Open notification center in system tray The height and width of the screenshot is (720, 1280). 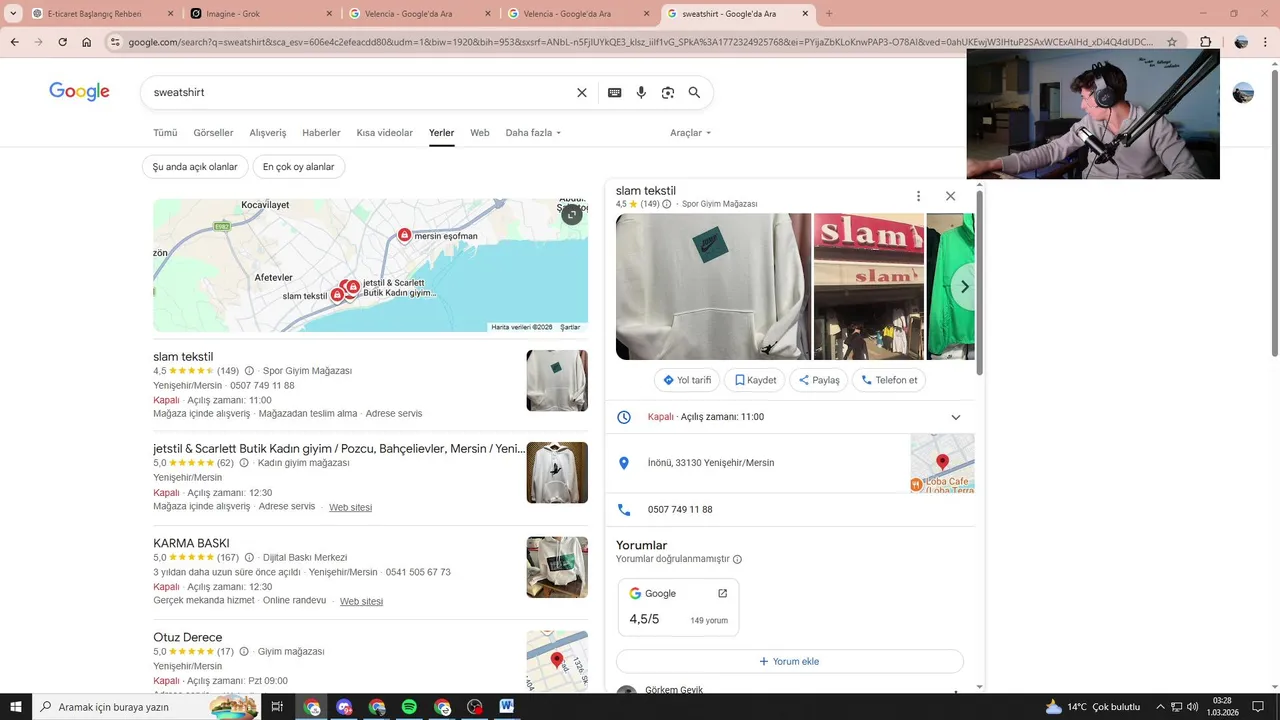[x=1257, y=707]
